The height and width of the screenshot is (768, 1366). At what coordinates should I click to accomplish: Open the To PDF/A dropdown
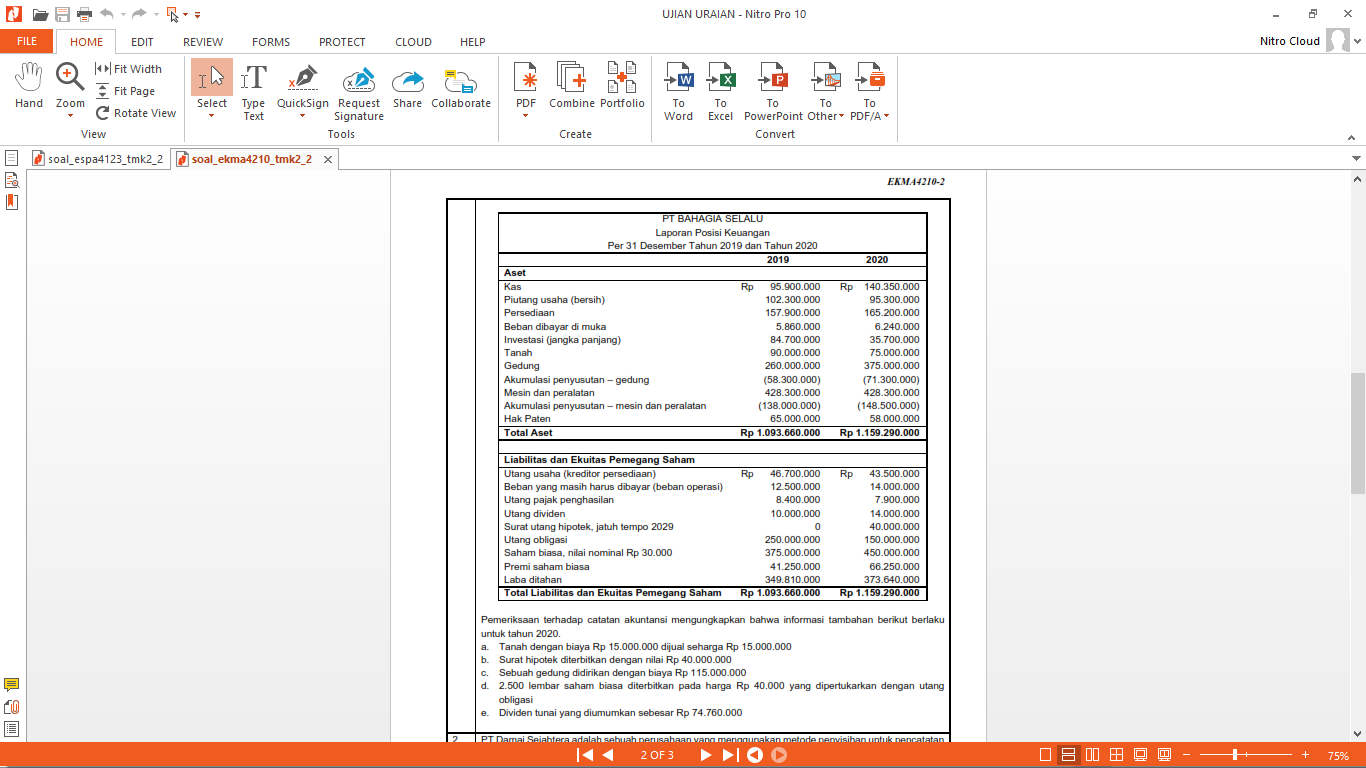tap(870, 92)
